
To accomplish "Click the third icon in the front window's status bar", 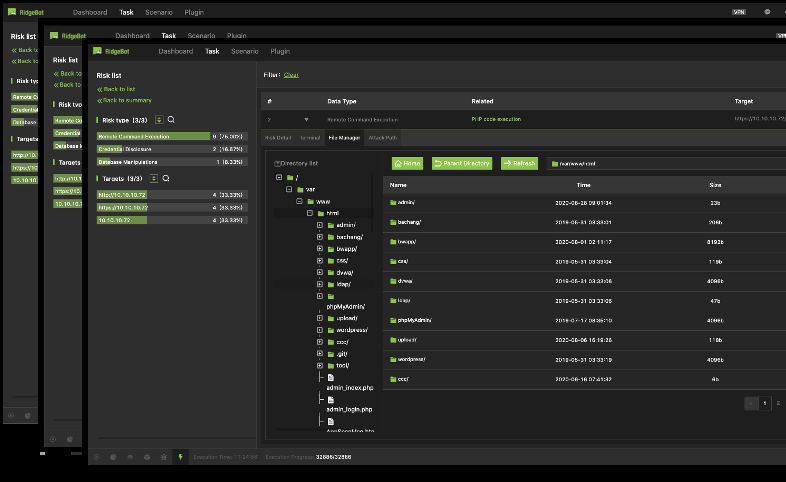I will [x=130, y=457].
